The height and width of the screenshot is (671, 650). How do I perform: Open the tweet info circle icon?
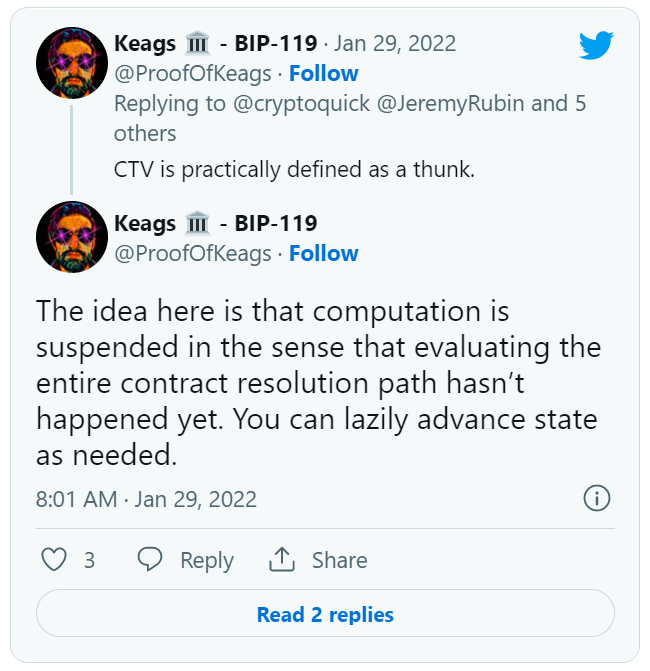[597, 498]
